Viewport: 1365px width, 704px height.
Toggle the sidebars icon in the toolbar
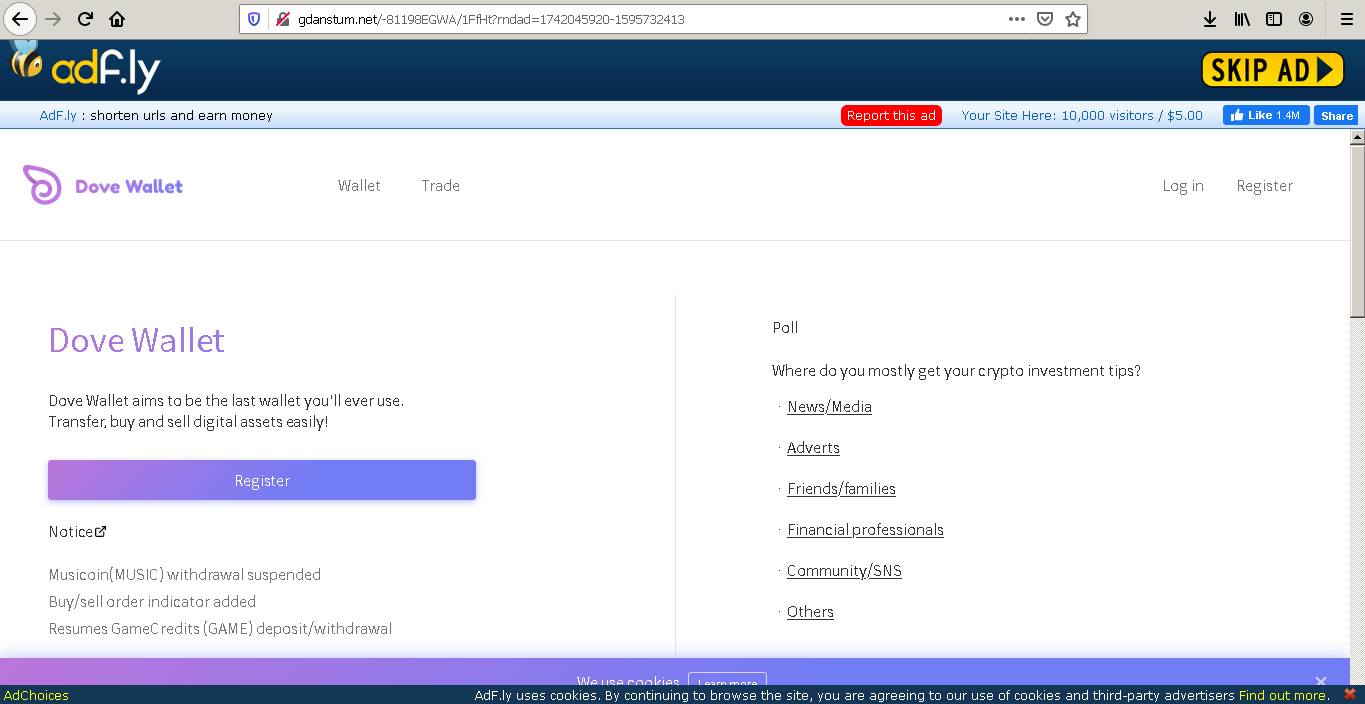point(1273,18)
